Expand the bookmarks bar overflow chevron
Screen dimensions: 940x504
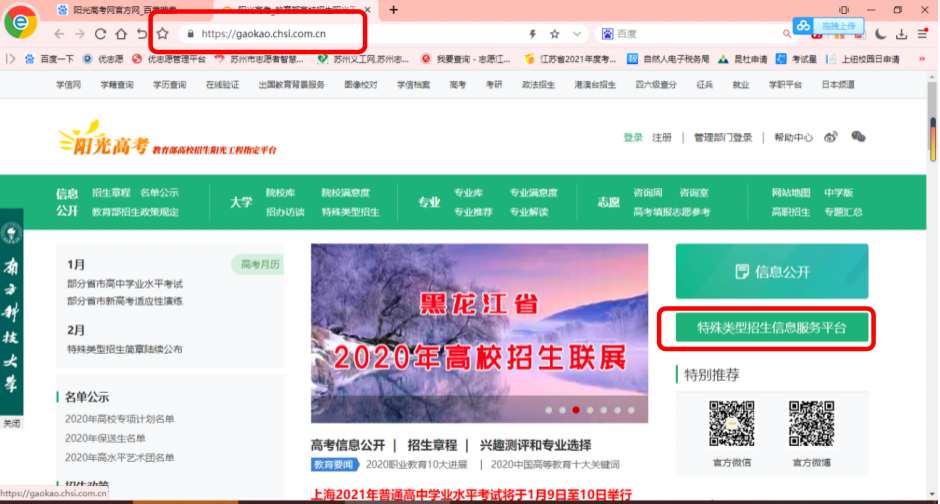click(x=922, y=59)
